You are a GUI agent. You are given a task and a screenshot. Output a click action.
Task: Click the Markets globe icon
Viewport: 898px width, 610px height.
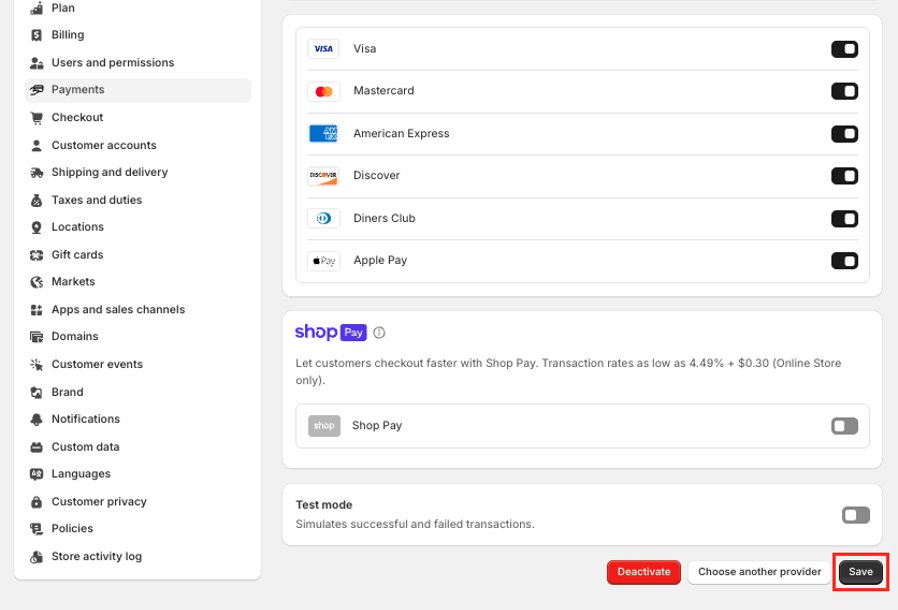tap(37, 282)
